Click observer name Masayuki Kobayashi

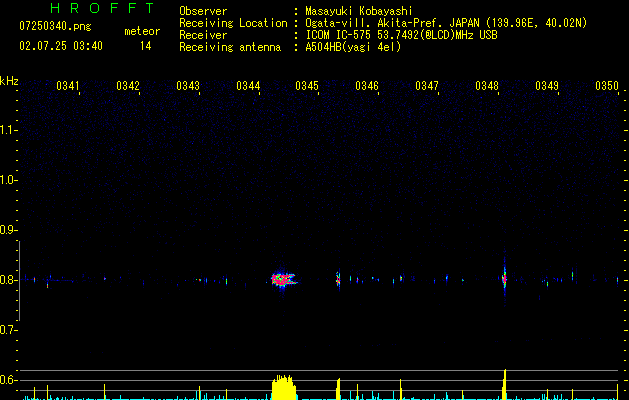pyautogui.click(x=359, y=11)
